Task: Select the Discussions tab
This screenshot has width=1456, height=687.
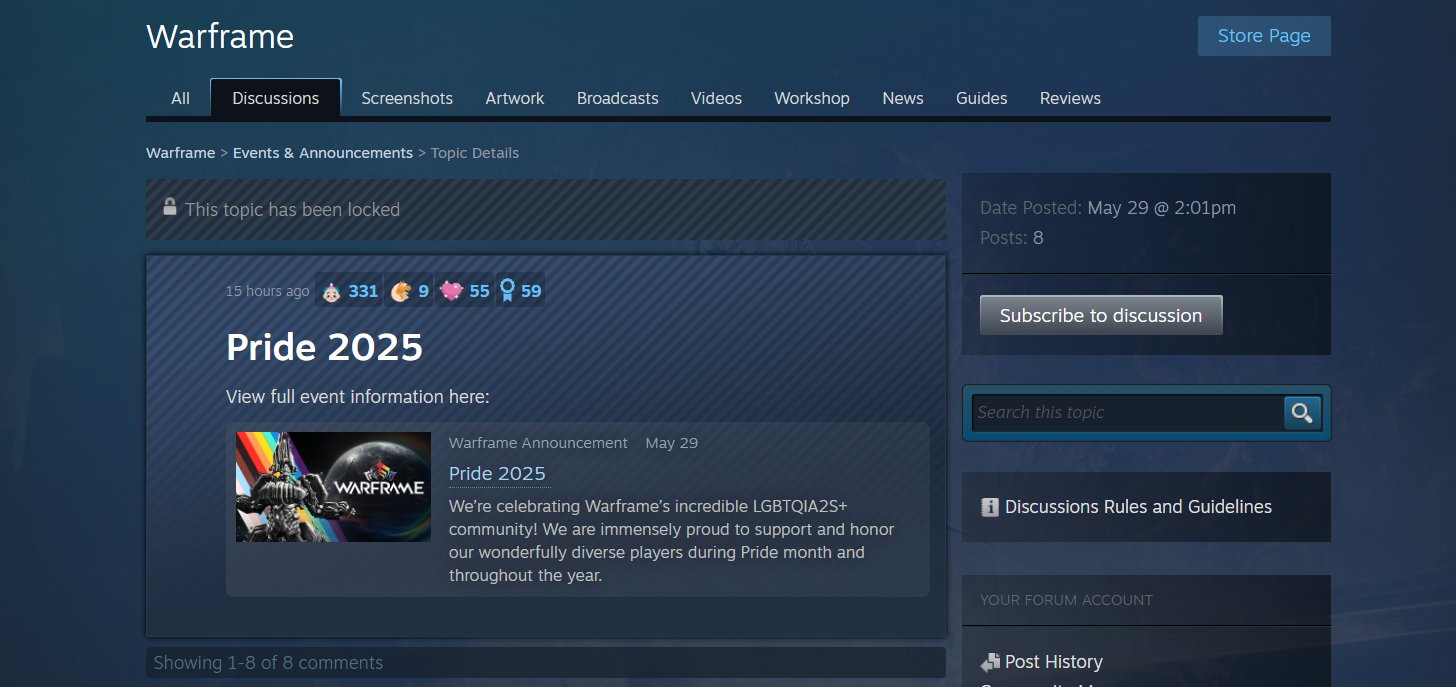Action: pos(276,98)
